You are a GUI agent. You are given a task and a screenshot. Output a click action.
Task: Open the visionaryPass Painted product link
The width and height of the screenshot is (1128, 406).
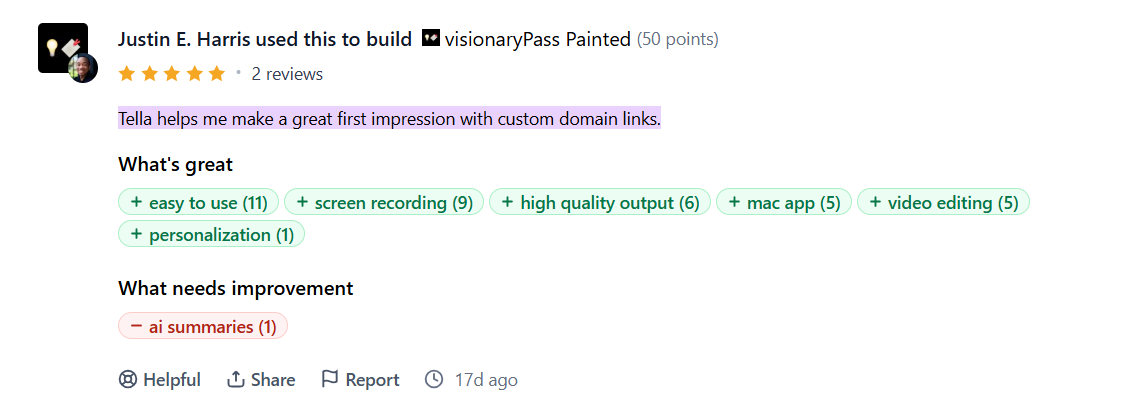point(537,40)
